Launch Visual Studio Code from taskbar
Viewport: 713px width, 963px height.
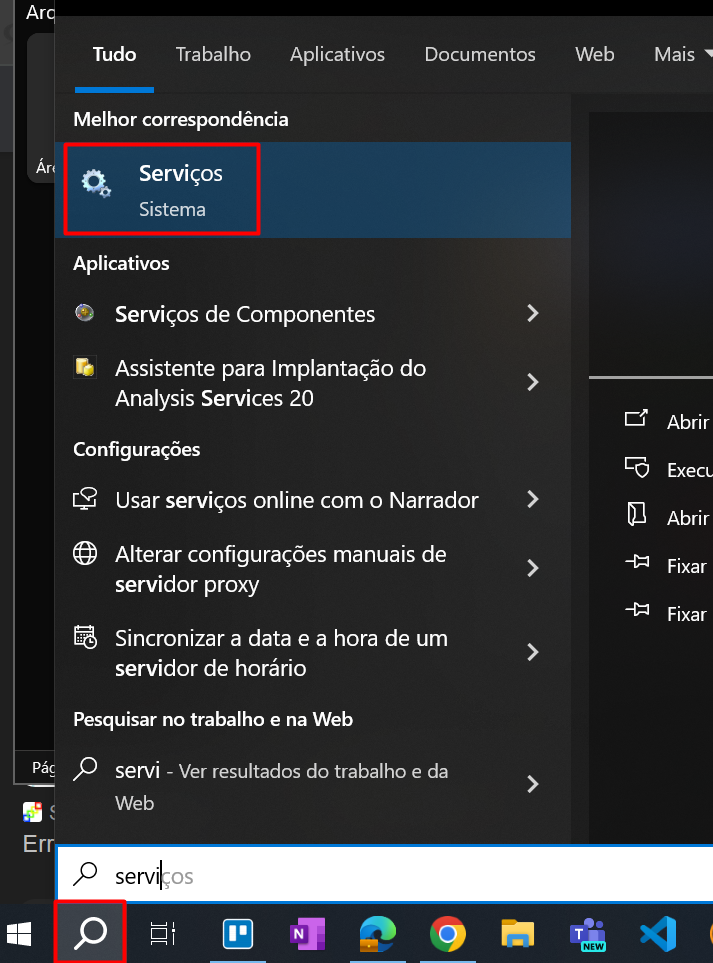pyautogui.click(x=658, y=934)
